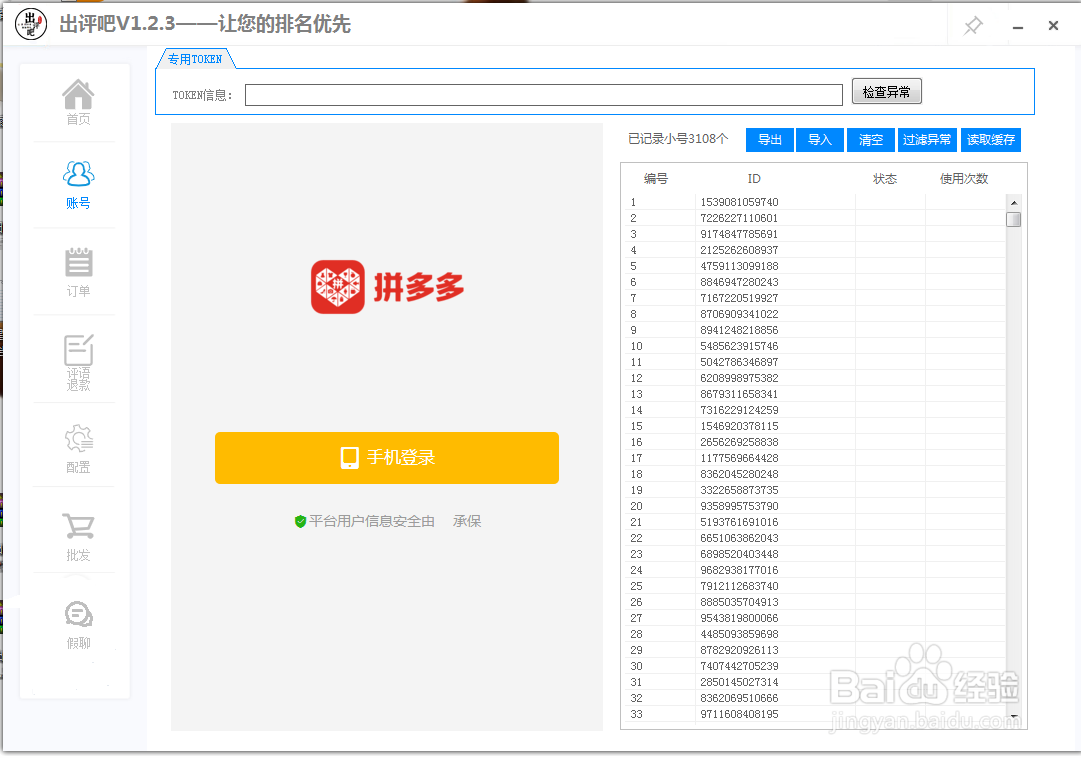The height and width of the screenshot is (758, 1081).
Task: Click the 检查异常 button
Action: click(887, 92)
